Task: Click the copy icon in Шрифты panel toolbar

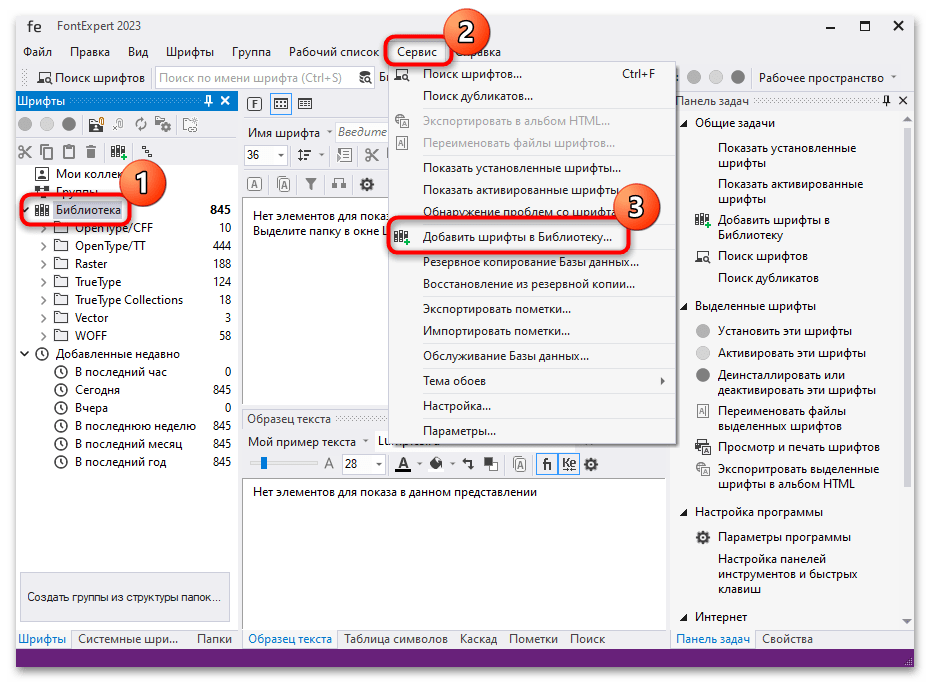Action: (x=46, y=152)
